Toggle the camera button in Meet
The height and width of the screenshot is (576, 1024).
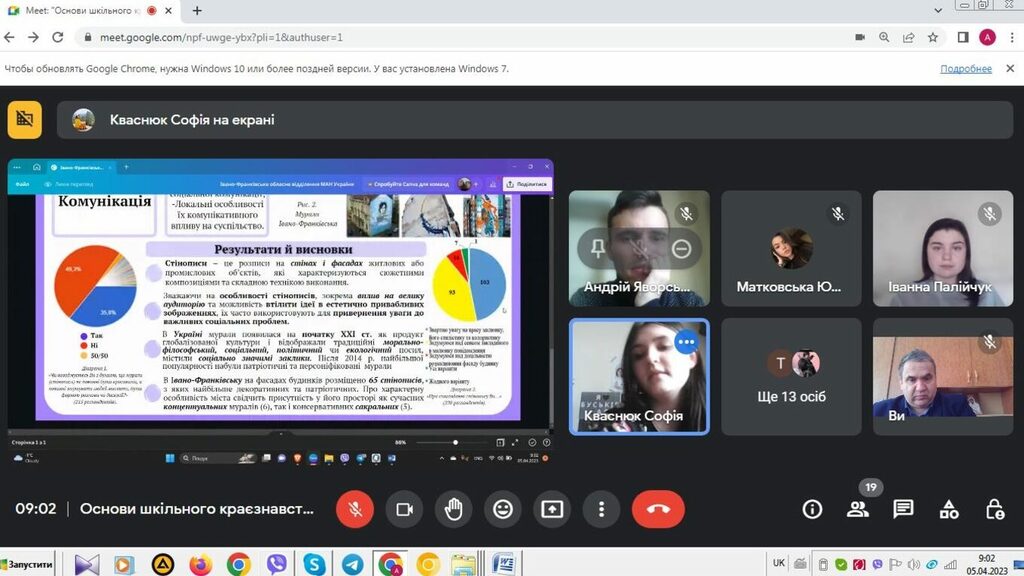point(404,509)
